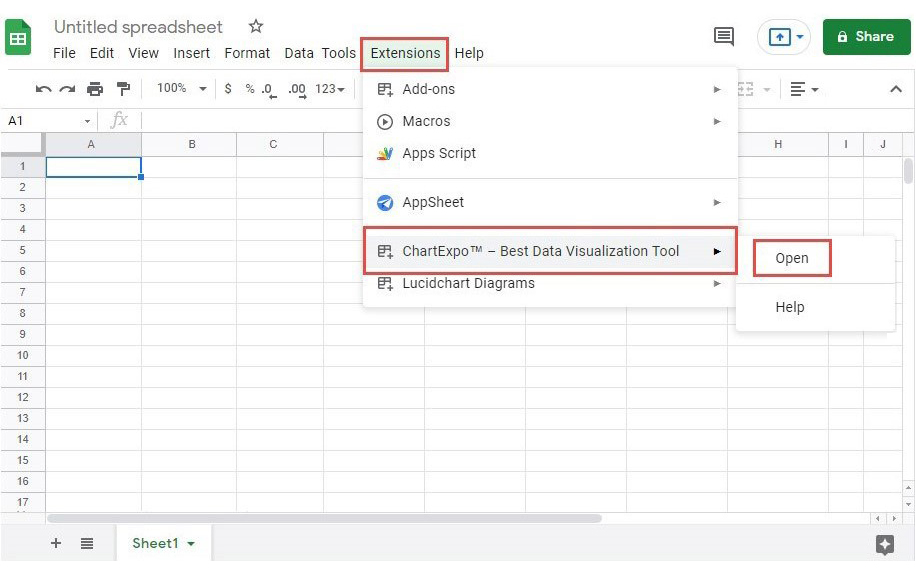Click the select all corner box
This screenshot has height=574, width=916.
[23, 144]
